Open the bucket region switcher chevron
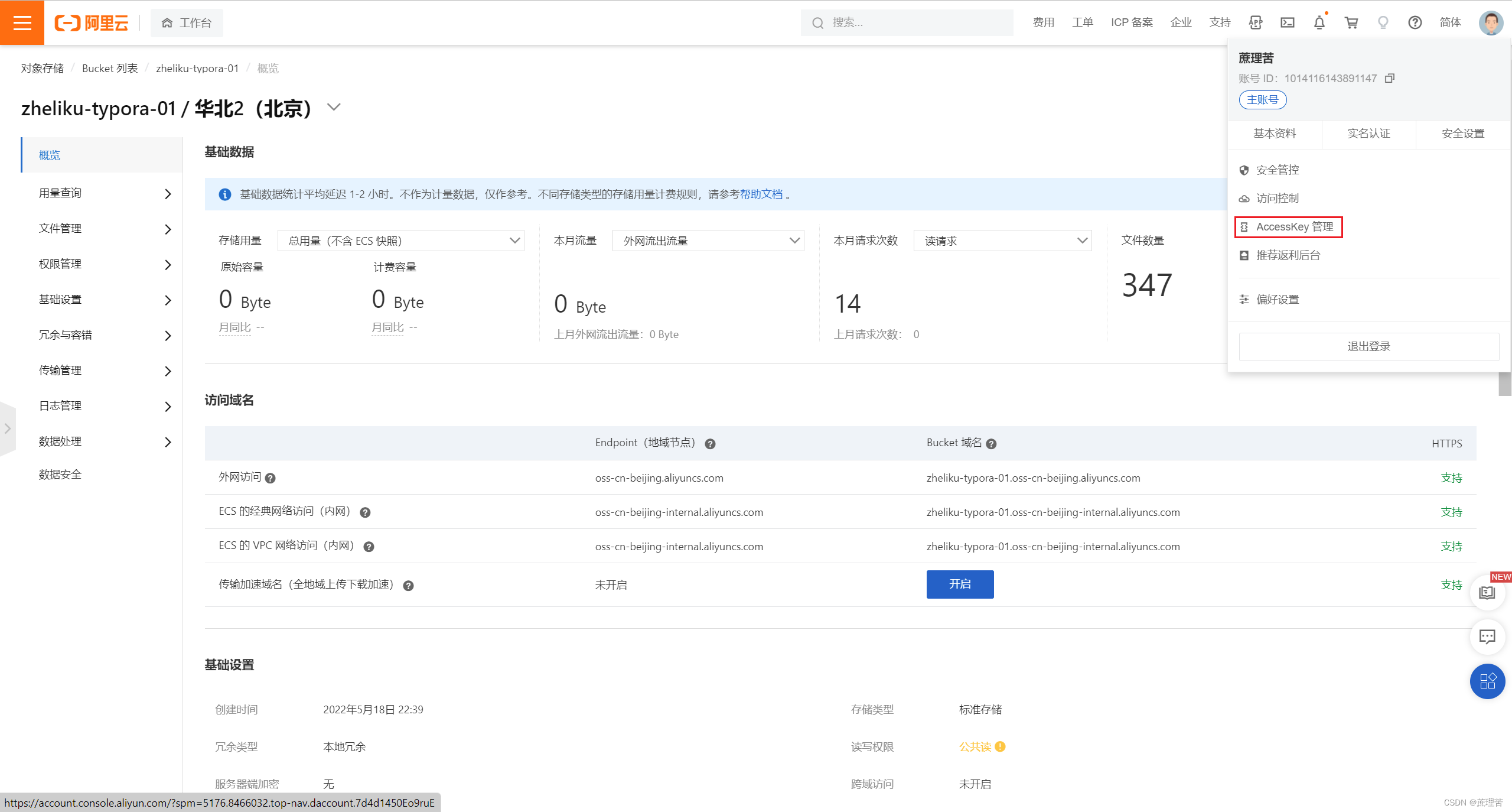This screenshot has height=812, width=1512. click(x=334, y=107)
